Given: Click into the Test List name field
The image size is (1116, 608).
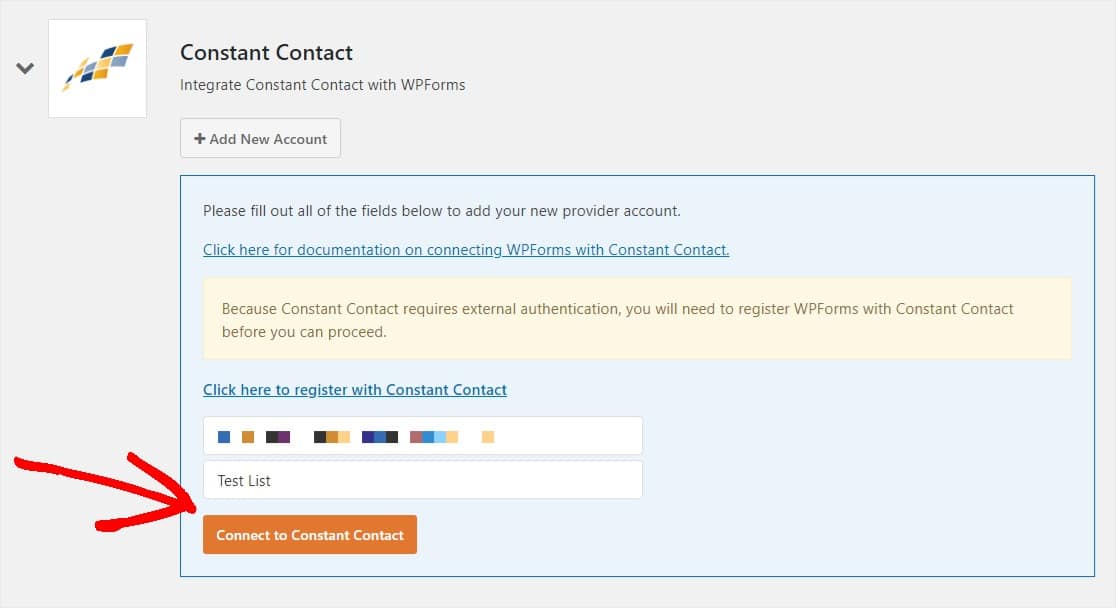Looking at the screenshot, I should [422, 480].
